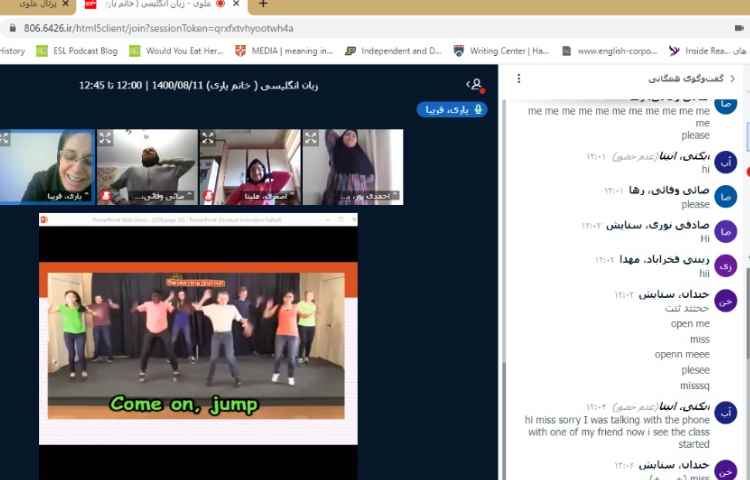Click purple avatar beside 'hii' message
Viewport: 750px width, 480px height.
tap(726, 266)
